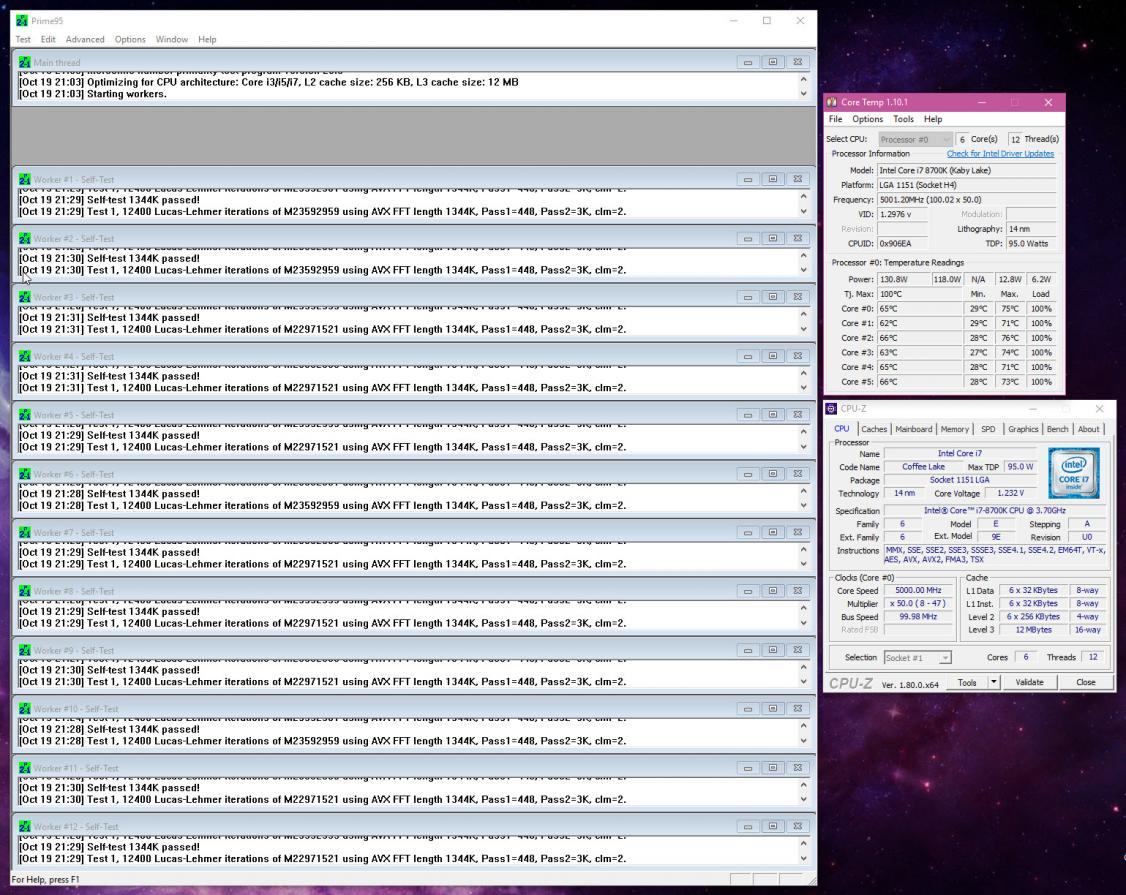This screenshot has height=895, width=1126.
Task: Click Worker #4 Self-Test window icon
Action: (x=25, y=356)
